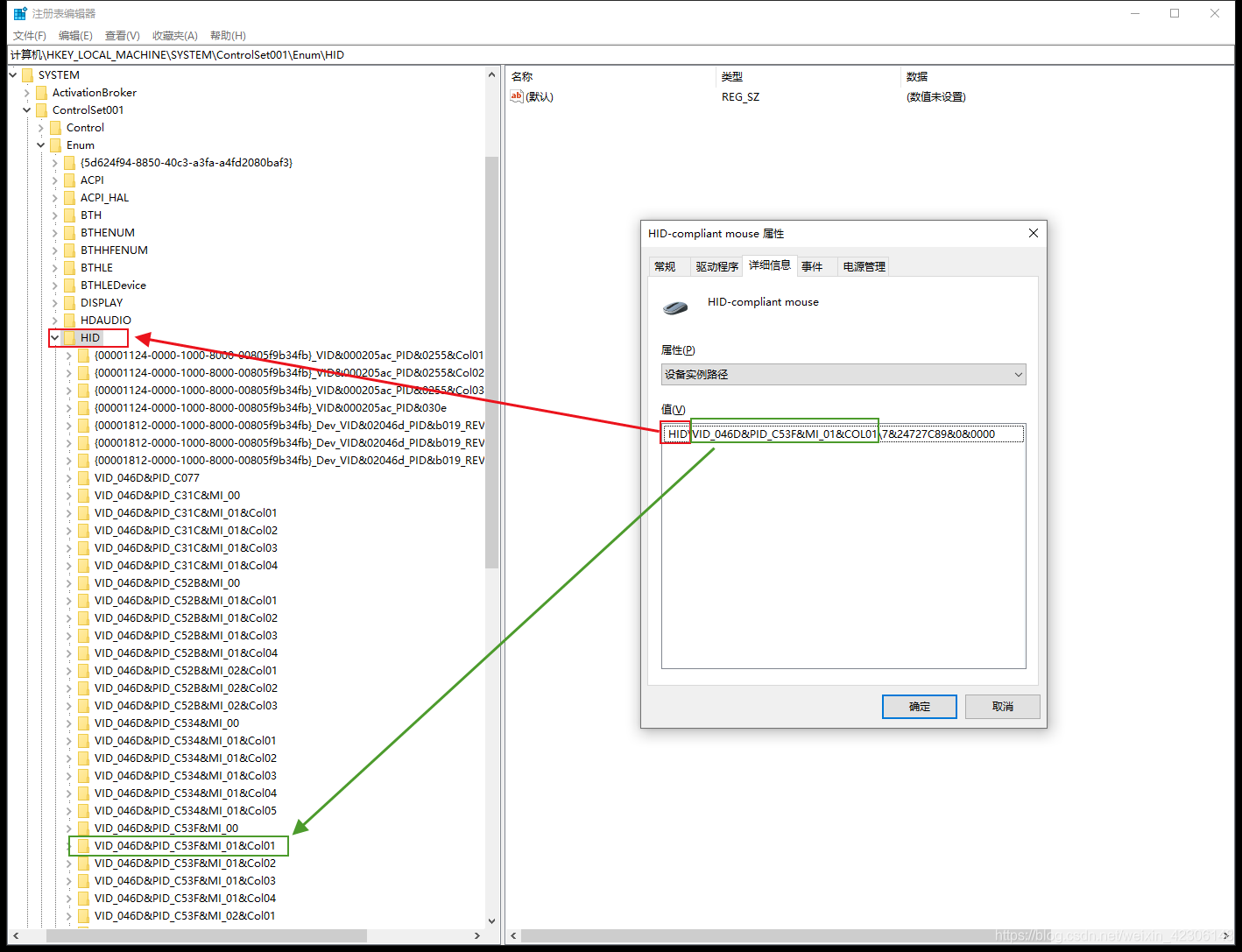Click the DISPLAY folder icon
The height and width of the screenshot is (952, 1242).
click(69, 303)
